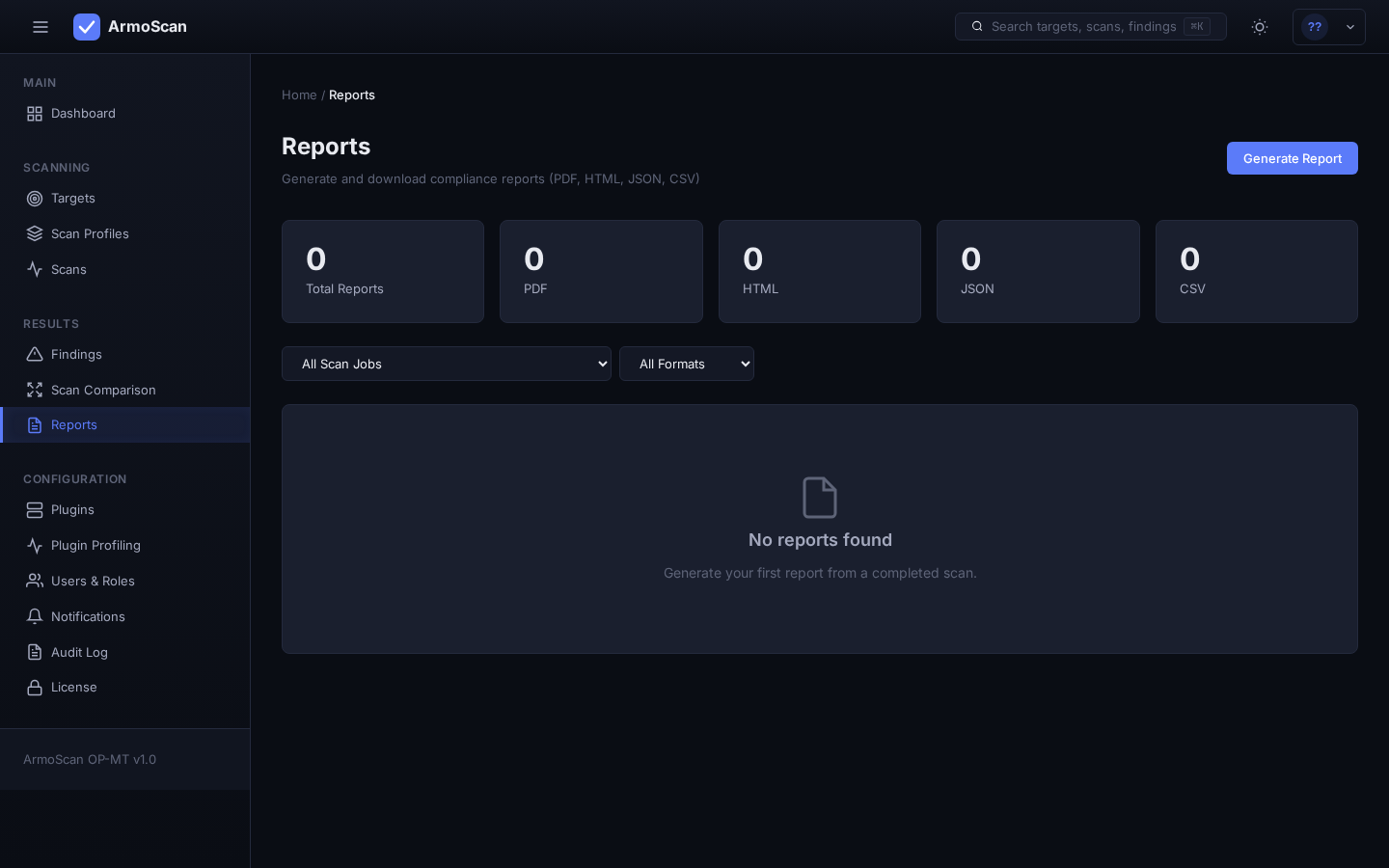Click the Total Reports stat card
Viewport: 1389px width, 868px height.
pos(383,271)
